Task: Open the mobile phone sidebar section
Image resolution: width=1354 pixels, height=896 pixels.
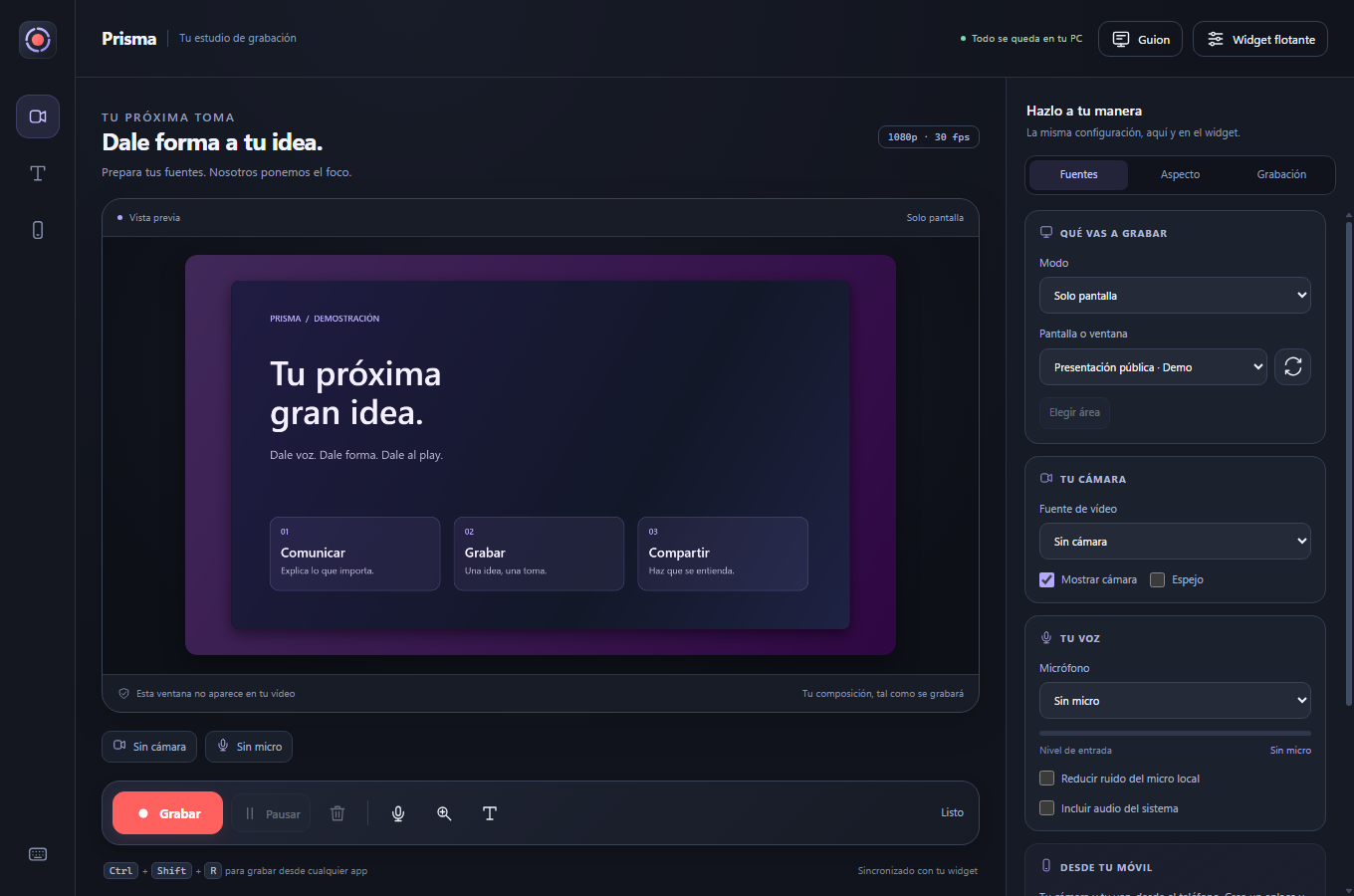Action: [38, 230]
